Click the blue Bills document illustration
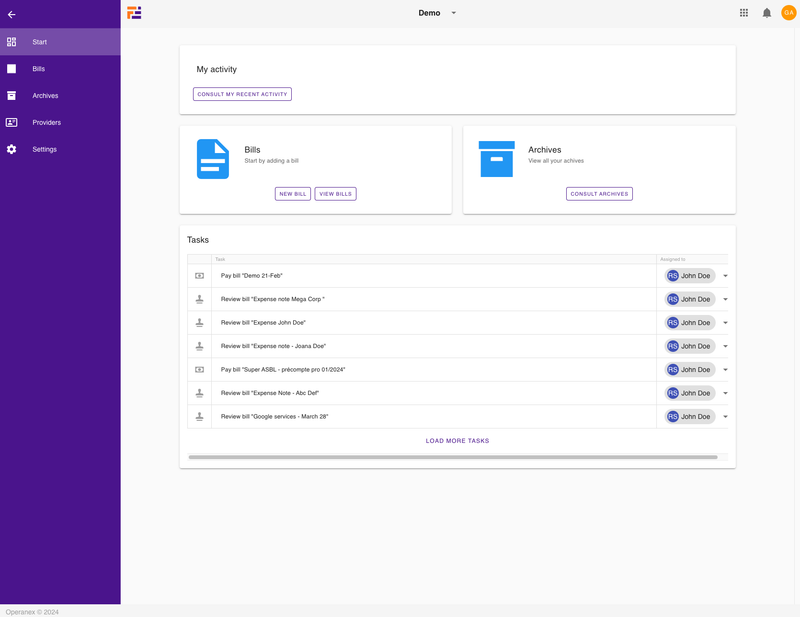The image size is (800, 617). click(212, 157)
